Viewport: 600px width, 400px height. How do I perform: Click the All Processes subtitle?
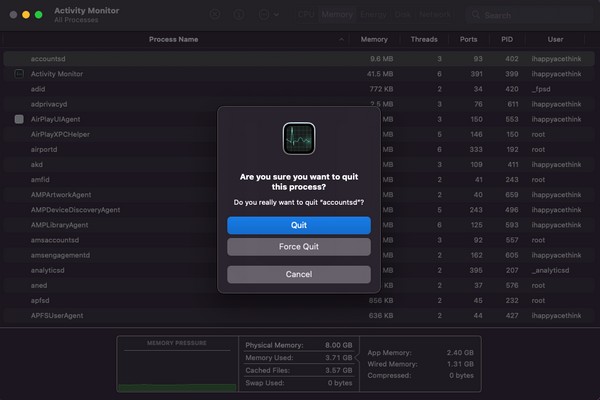[76, 20]
